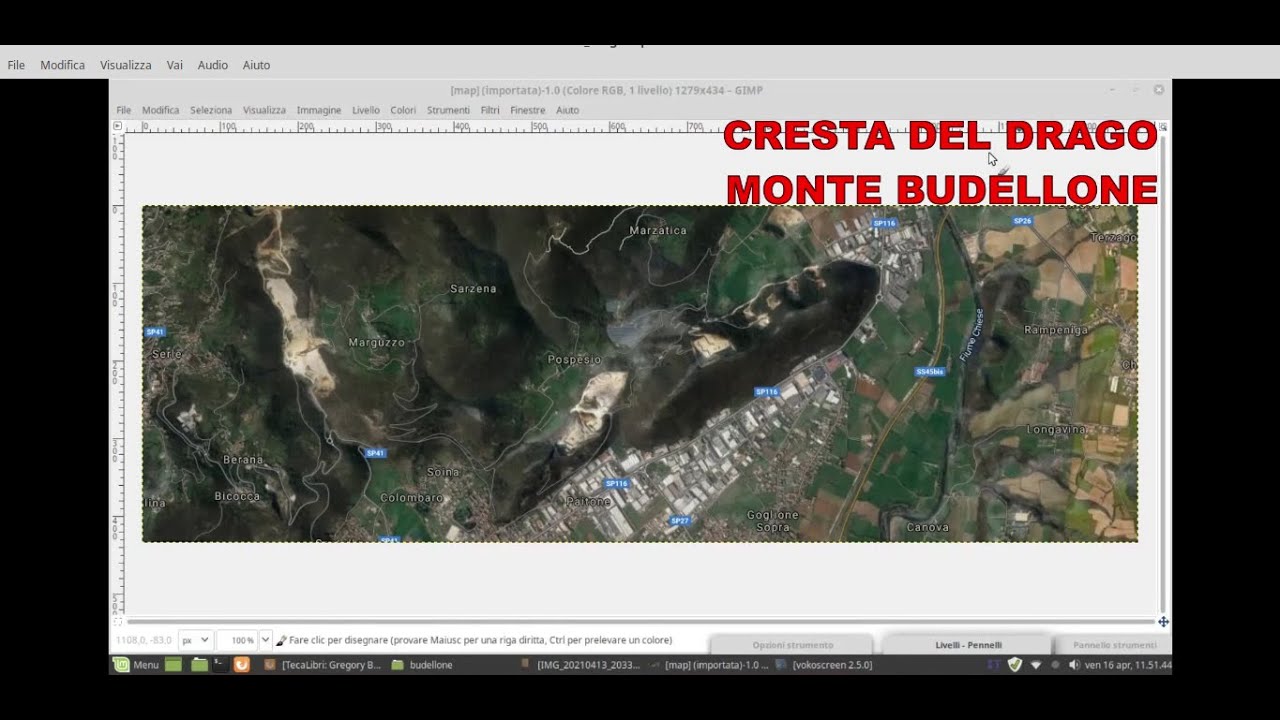Switch to the Opzioni strumento tab
Screen dimensions: 1280x720
tap(793, 645)
